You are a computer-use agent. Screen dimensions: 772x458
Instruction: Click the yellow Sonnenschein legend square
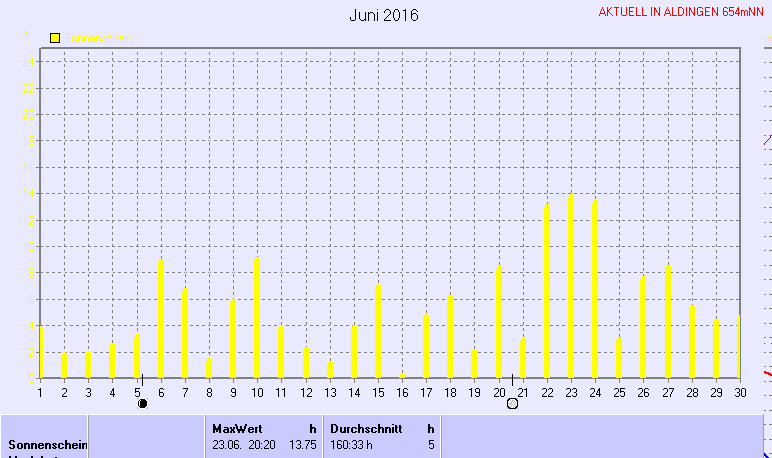tap(55, 38)
